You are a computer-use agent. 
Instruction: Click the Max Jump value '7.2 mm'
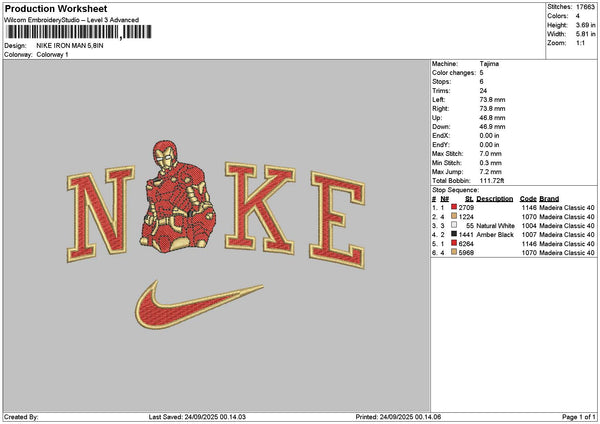pyautogui.click(x=491, y=172)
